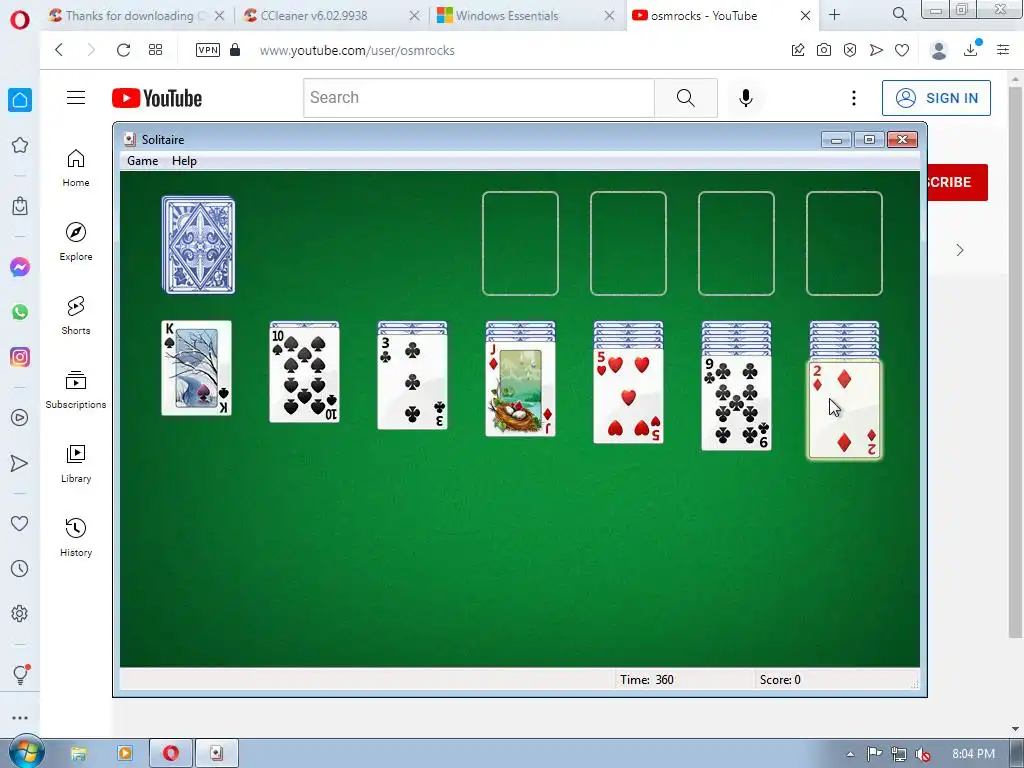Open the three-dots sidebar setup icon
The image size is (1024, 768).
click(20, 718)
